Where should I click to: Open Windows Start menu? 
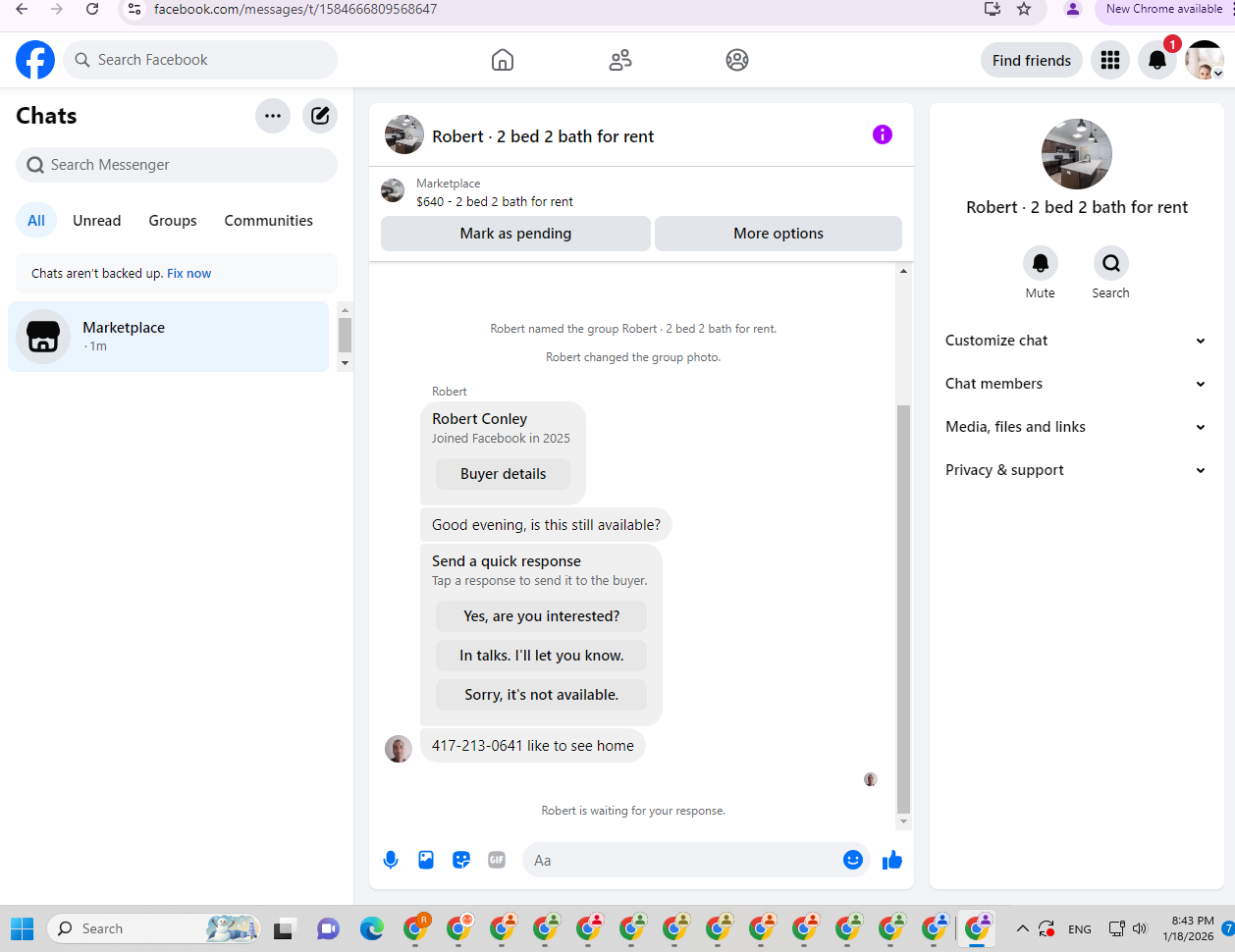(22, 928)
